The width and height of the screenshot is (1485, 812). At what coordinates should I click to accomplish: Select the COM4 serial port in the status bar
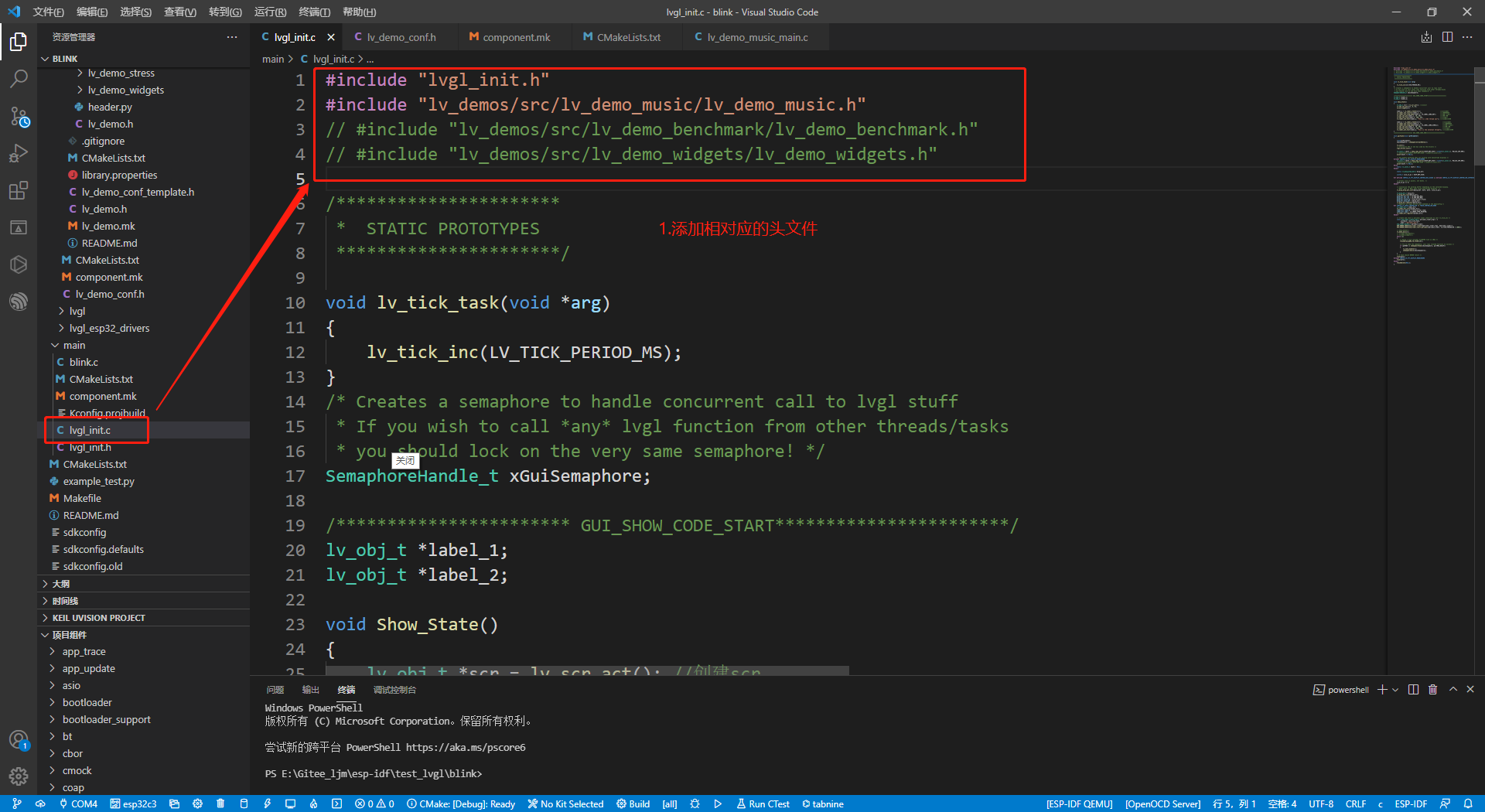(x=77, y=804)
